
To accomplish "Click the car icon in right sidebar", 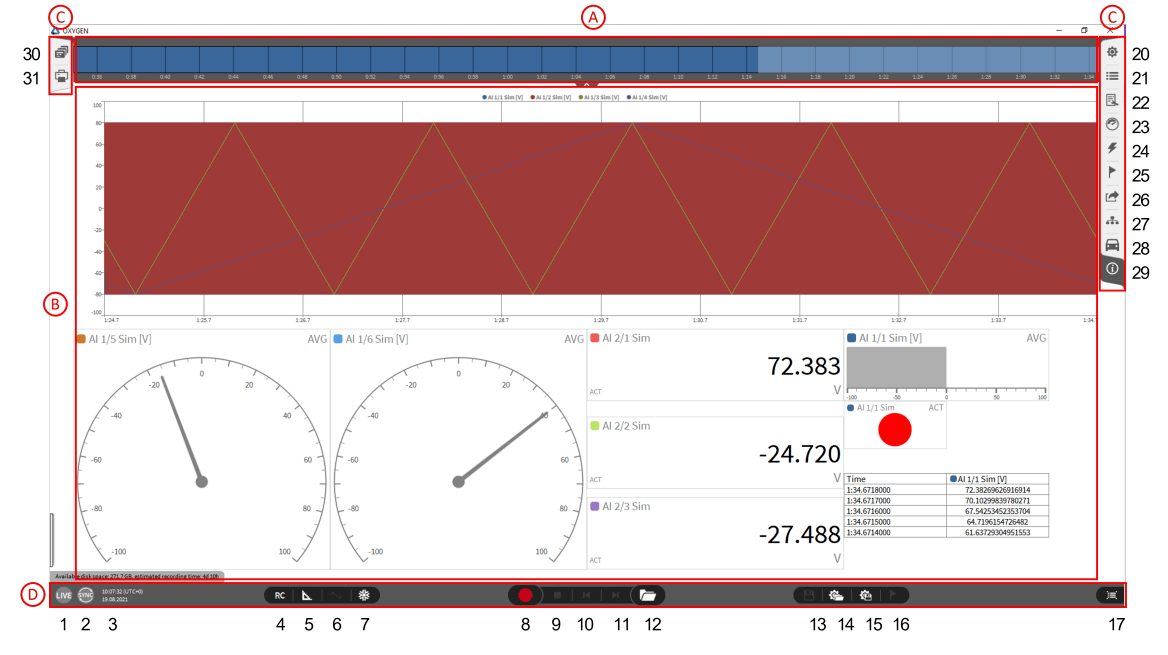I will pos(1111,246).
